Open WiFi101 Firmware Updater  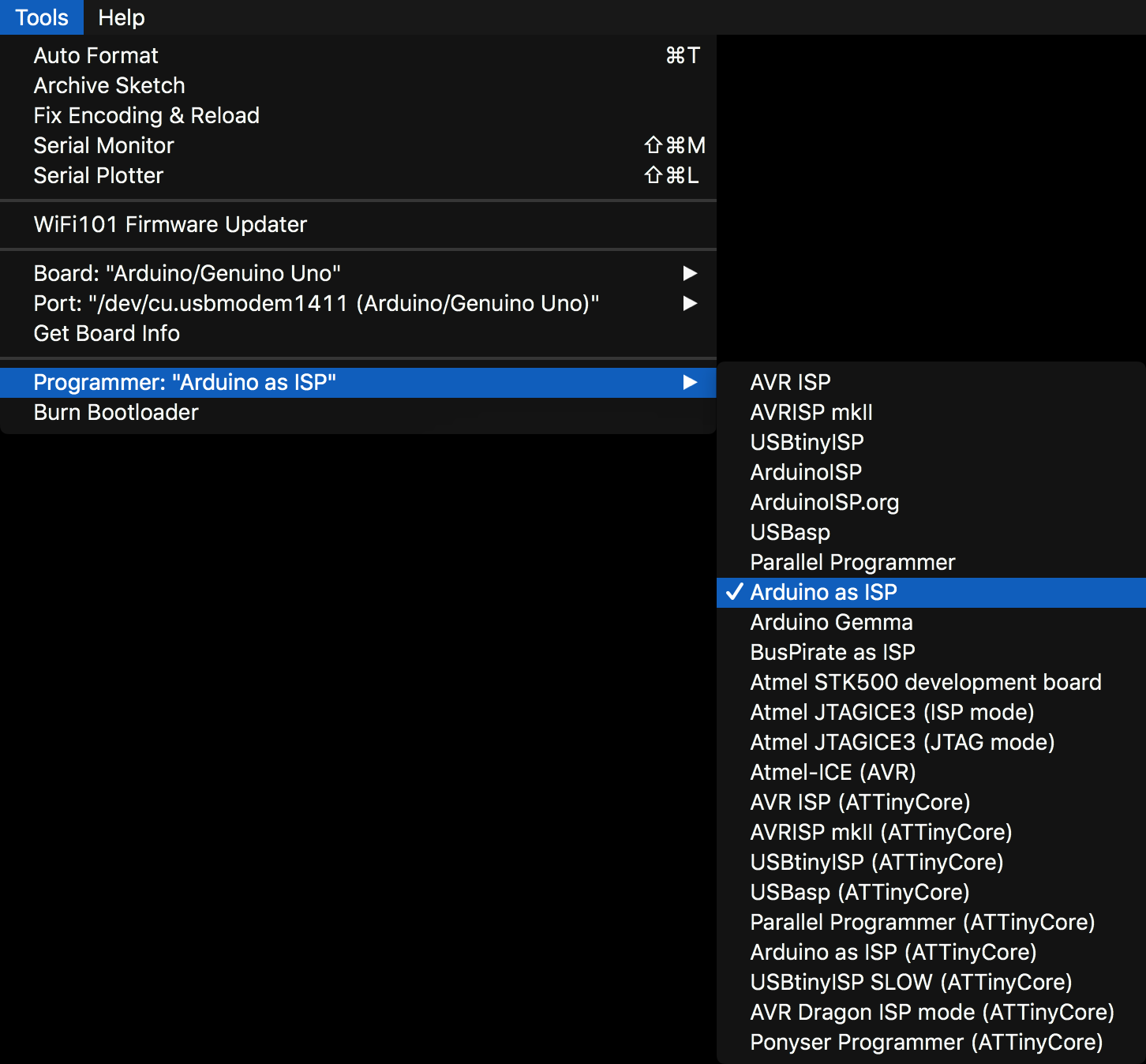click(x=170, y=224)
